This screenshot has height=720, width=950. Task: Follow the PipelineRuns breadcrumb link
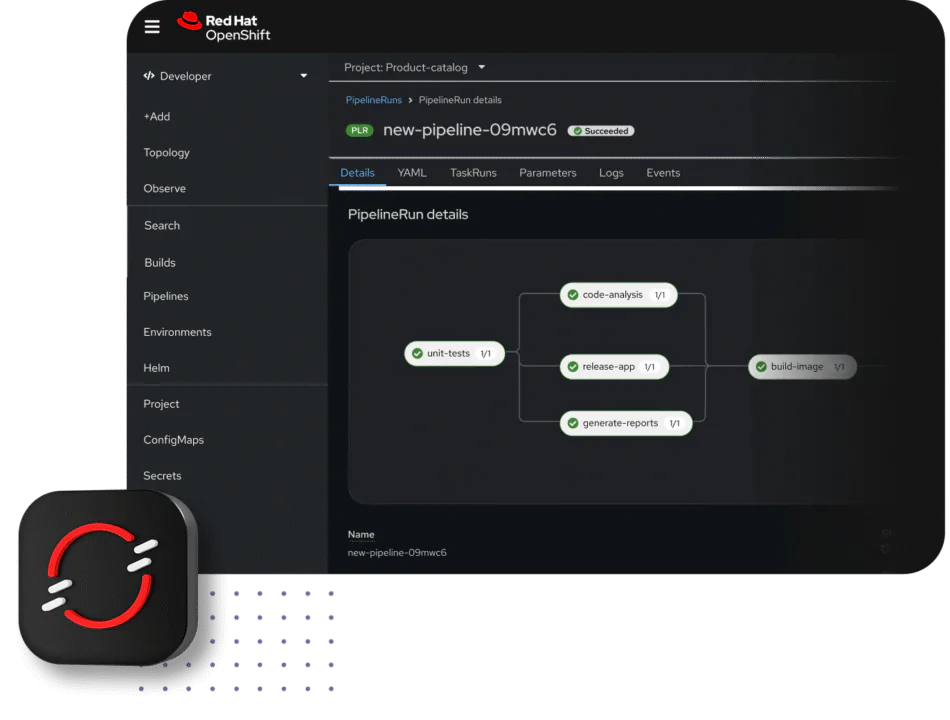click(373, 100)
